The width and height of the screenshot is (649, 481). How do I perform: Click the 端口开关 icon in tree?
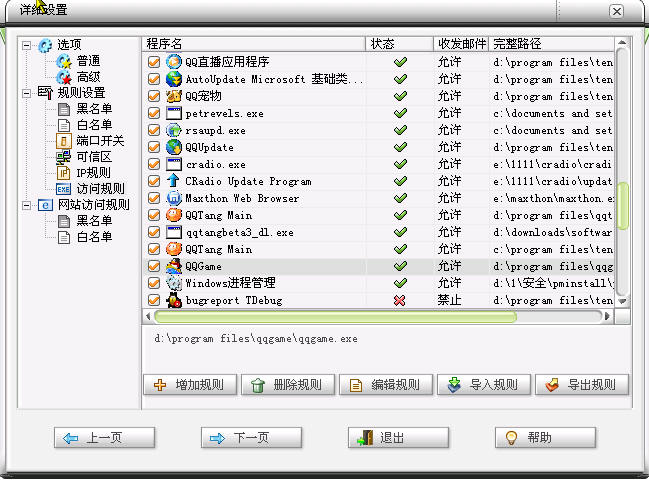pyautogui.click(x=64, y=141)
